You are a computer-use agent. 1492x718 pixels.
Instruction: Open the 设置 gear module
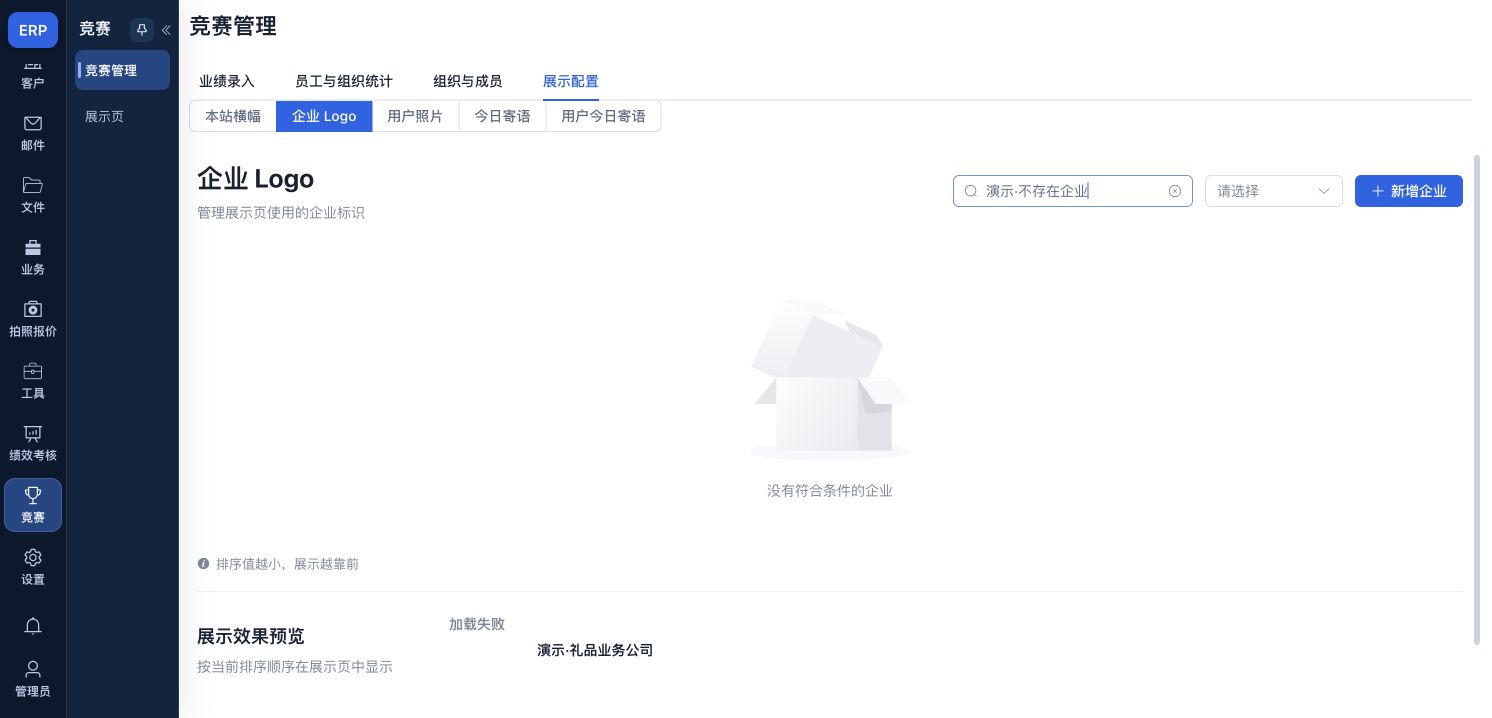click(x=33, y=567)
